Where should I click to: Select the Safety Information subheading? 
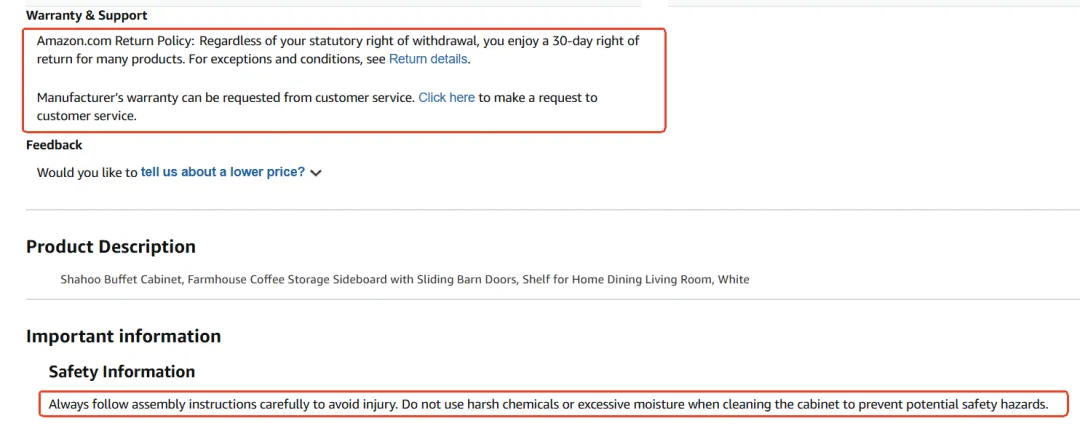click(121, 372)
